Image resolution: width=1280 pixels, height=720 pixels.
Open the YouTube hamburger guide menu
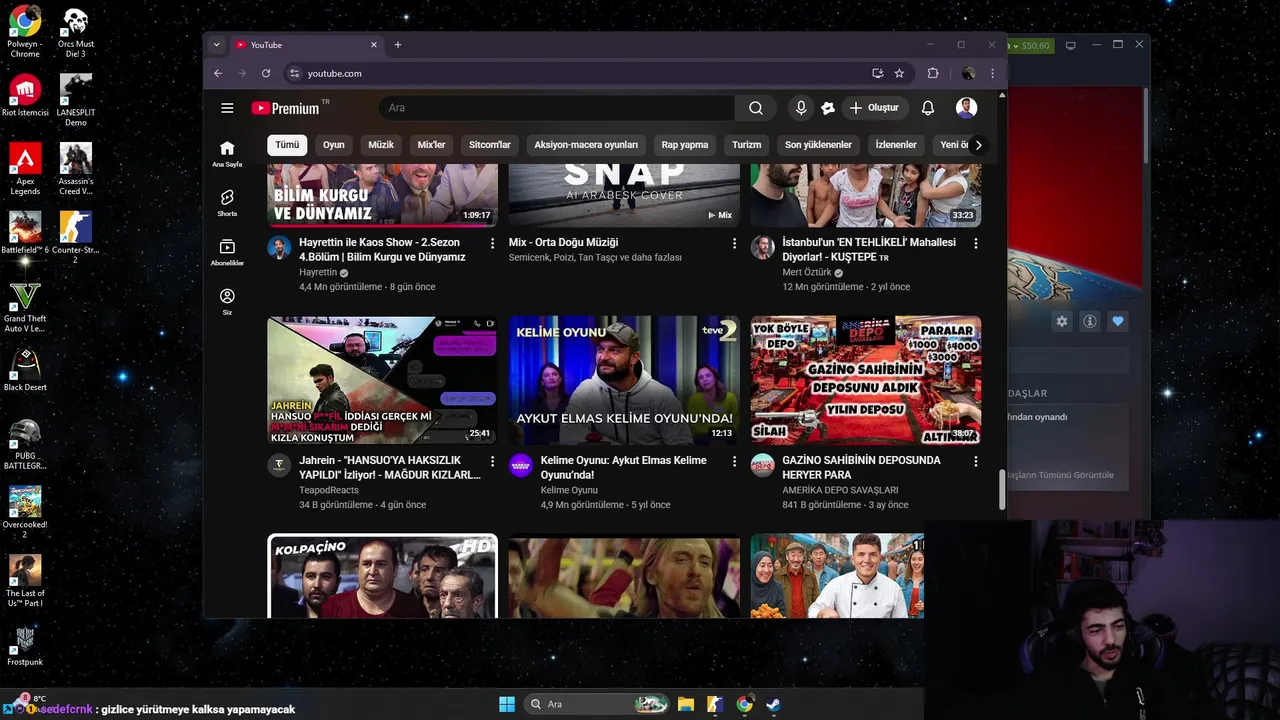click(x=227, y=108)
